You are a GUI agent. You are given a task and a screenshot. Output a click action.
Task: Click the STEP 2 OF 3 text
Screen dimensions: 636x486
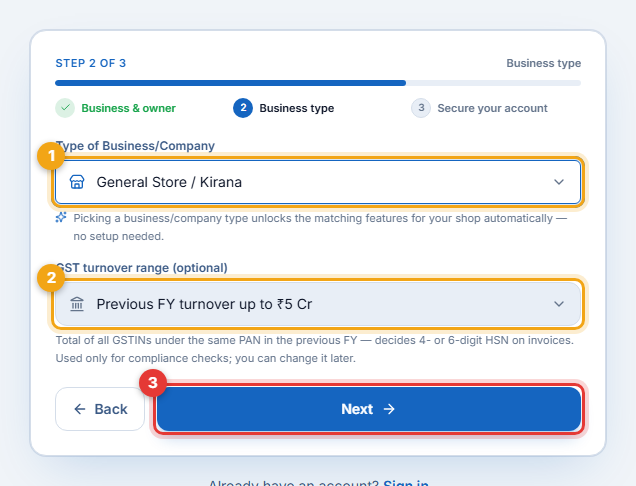(91, 63)
